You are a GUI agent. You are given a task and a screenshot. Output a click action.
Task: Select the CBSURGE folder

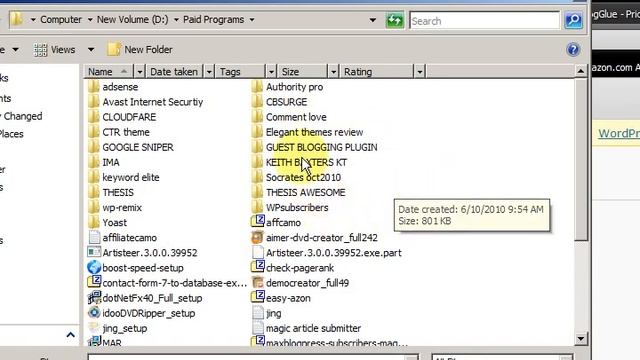280,102
